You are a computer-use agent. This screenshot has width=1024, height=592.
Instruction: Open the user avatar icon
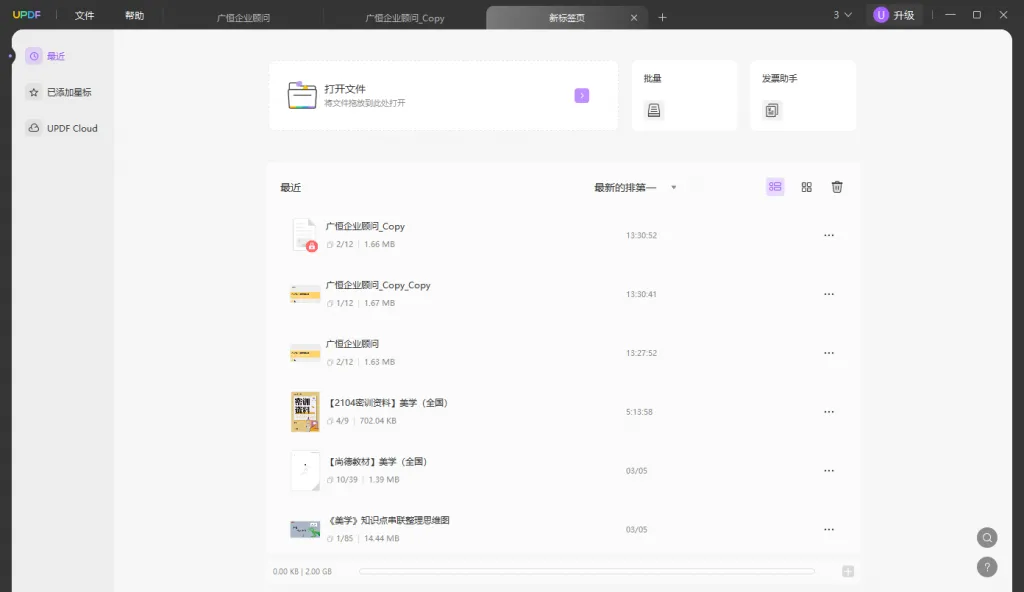[x=881, y=14]
